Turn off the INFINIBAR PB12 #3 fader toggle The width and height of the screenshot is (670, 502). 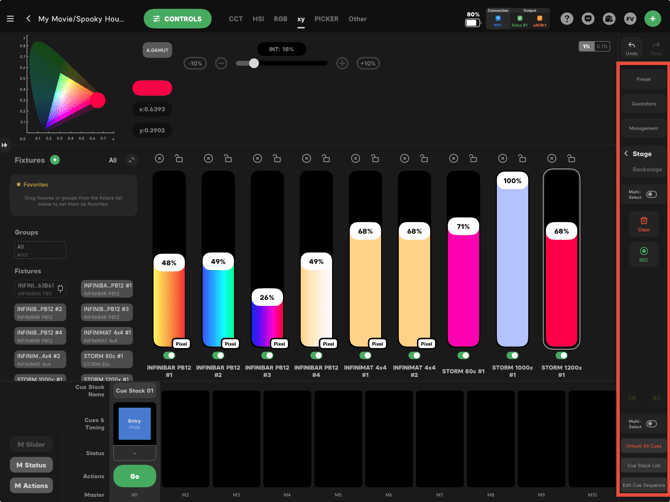click(267, 355)
